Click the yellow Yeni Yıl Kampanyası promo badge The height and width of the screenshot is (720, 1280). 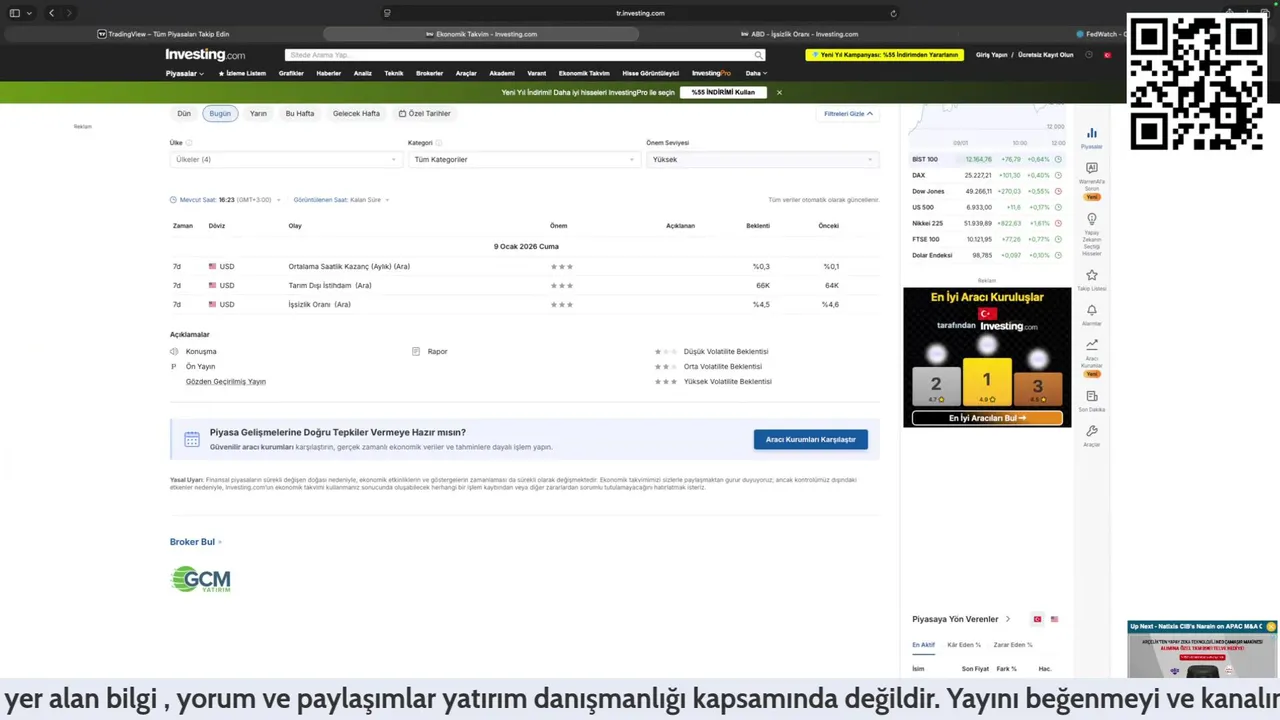coord(884,55)
